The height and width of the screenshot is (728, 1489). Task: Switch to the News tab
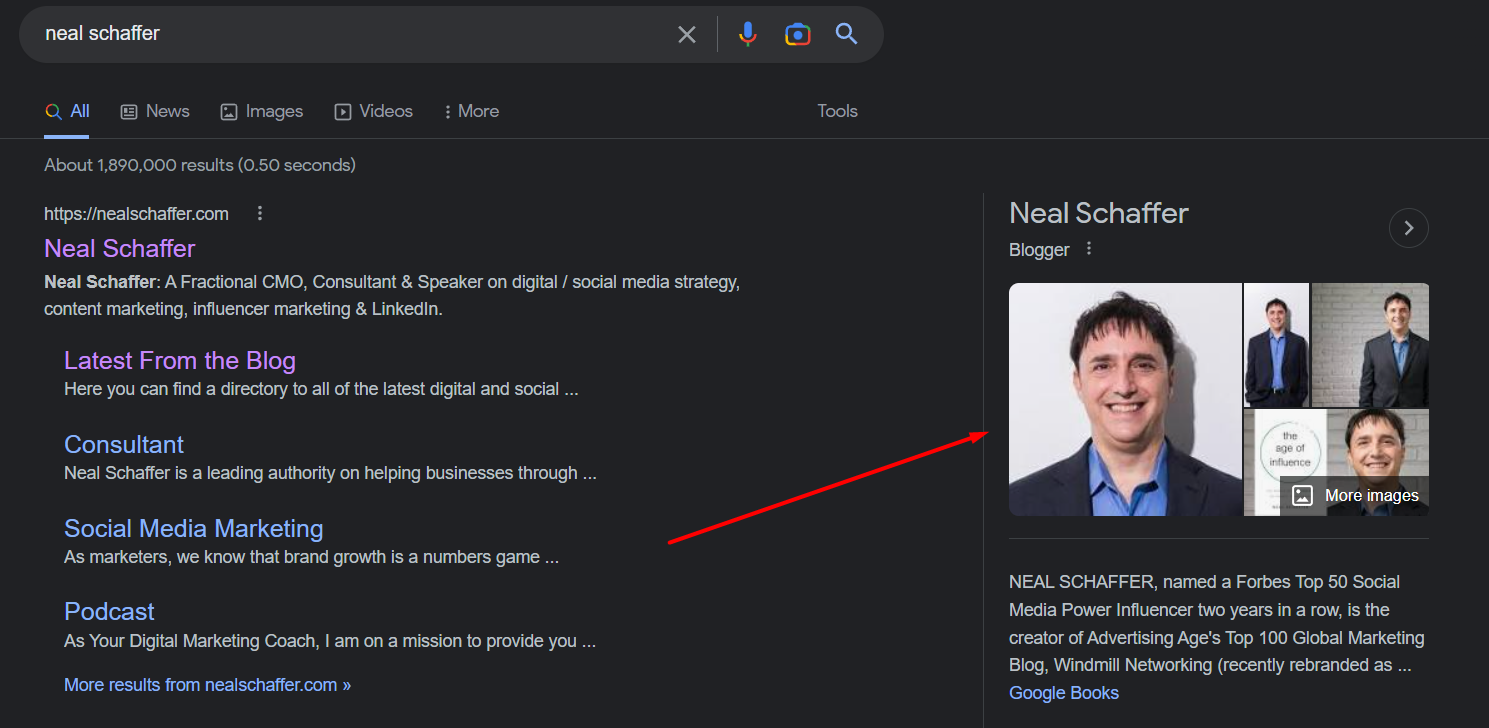[x=155, y=111]
